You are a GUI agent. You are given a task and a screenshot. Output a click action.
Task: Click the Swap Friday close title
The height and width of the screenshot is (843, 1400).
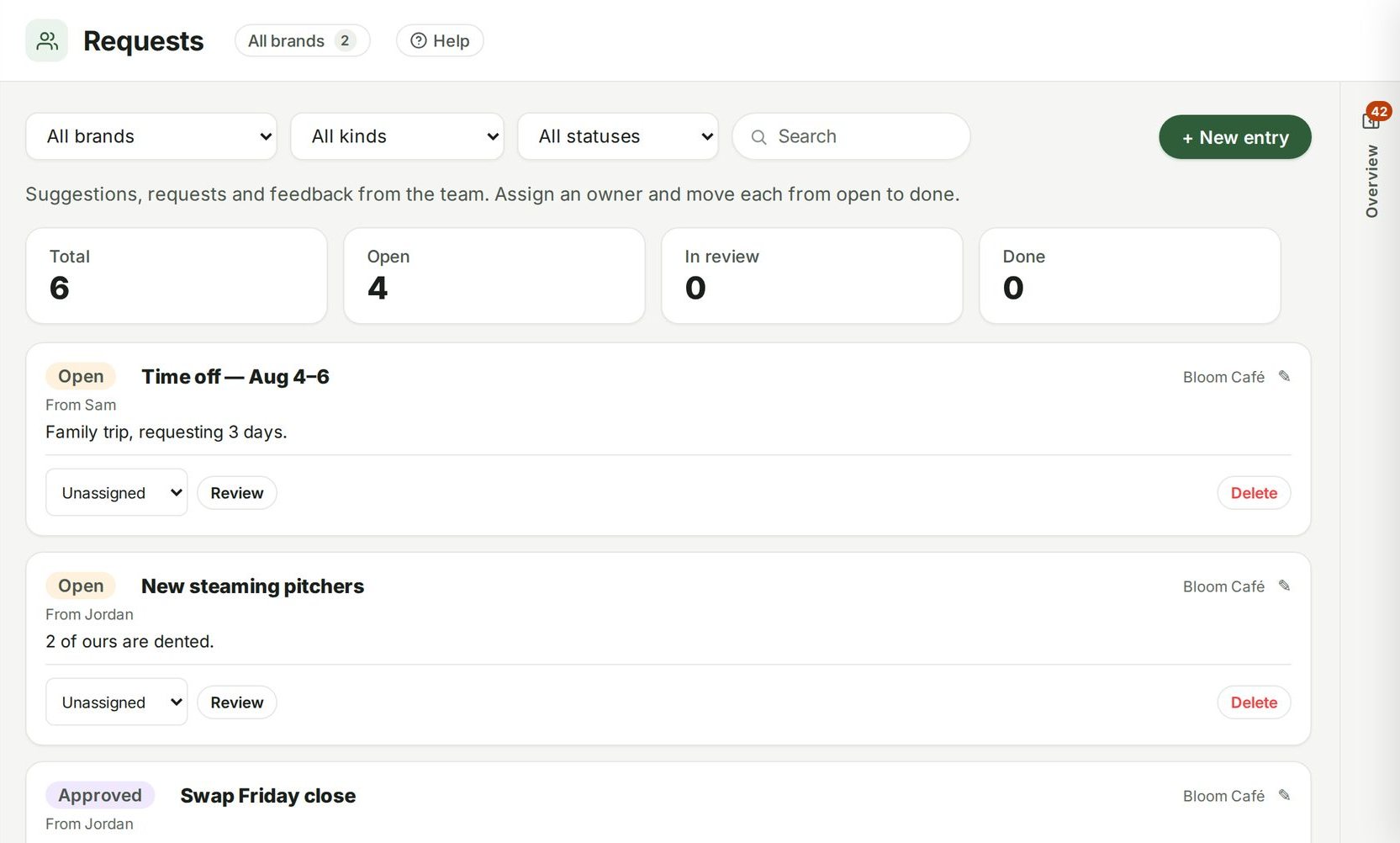pos(267,796)
